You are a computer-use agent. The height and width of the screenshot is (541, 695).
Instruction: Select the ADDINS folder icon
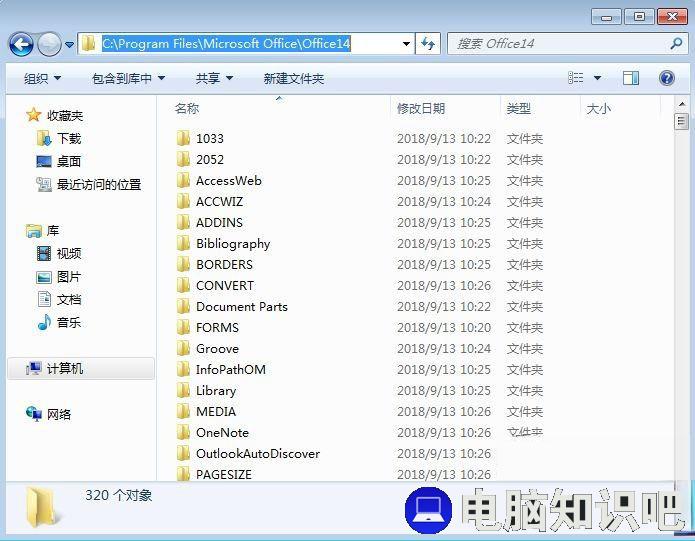pos(183,222)
